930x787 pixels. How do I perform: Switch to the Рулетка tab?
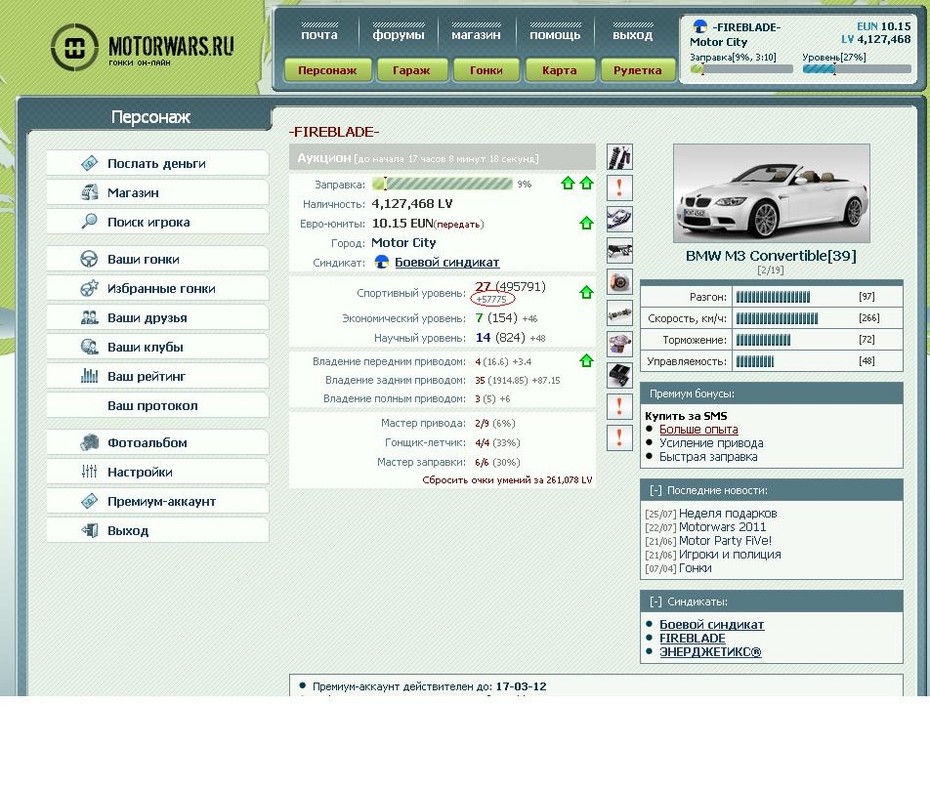point(638,70)
